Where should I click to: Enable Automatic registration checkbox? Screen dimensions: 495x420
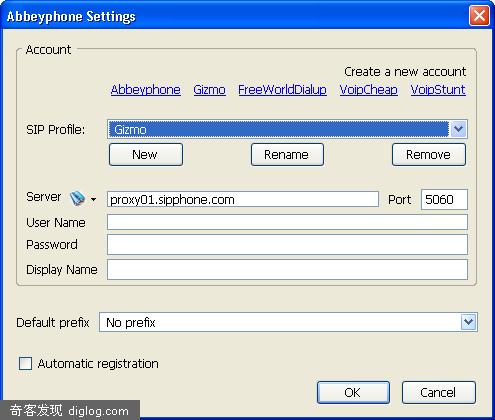[x=26, y=363]
